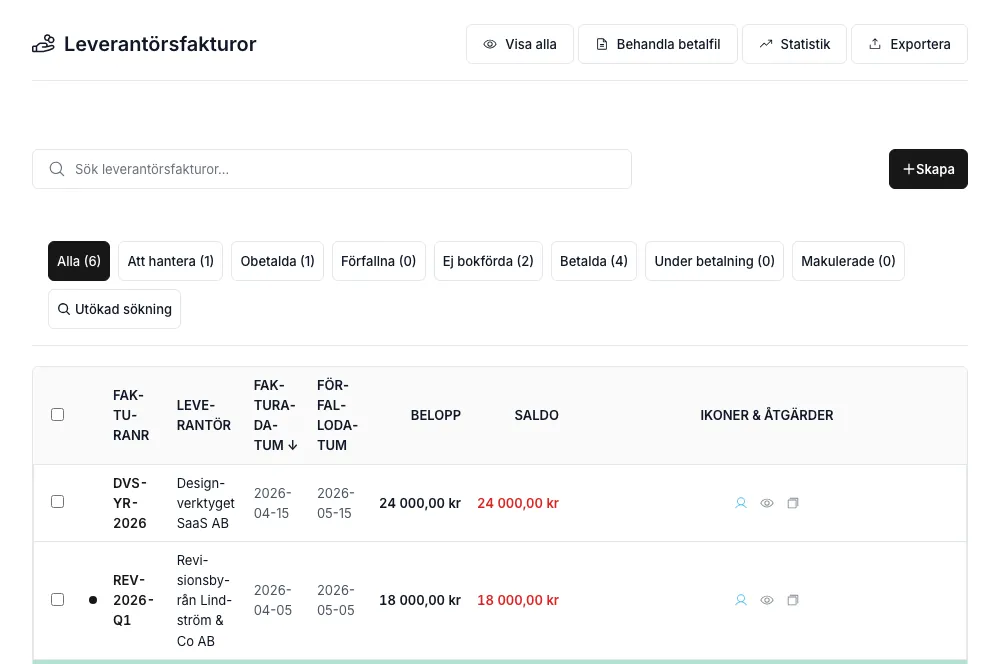
Task: Click black belopp 24 000,00 kr
Action: click(420, 503)
